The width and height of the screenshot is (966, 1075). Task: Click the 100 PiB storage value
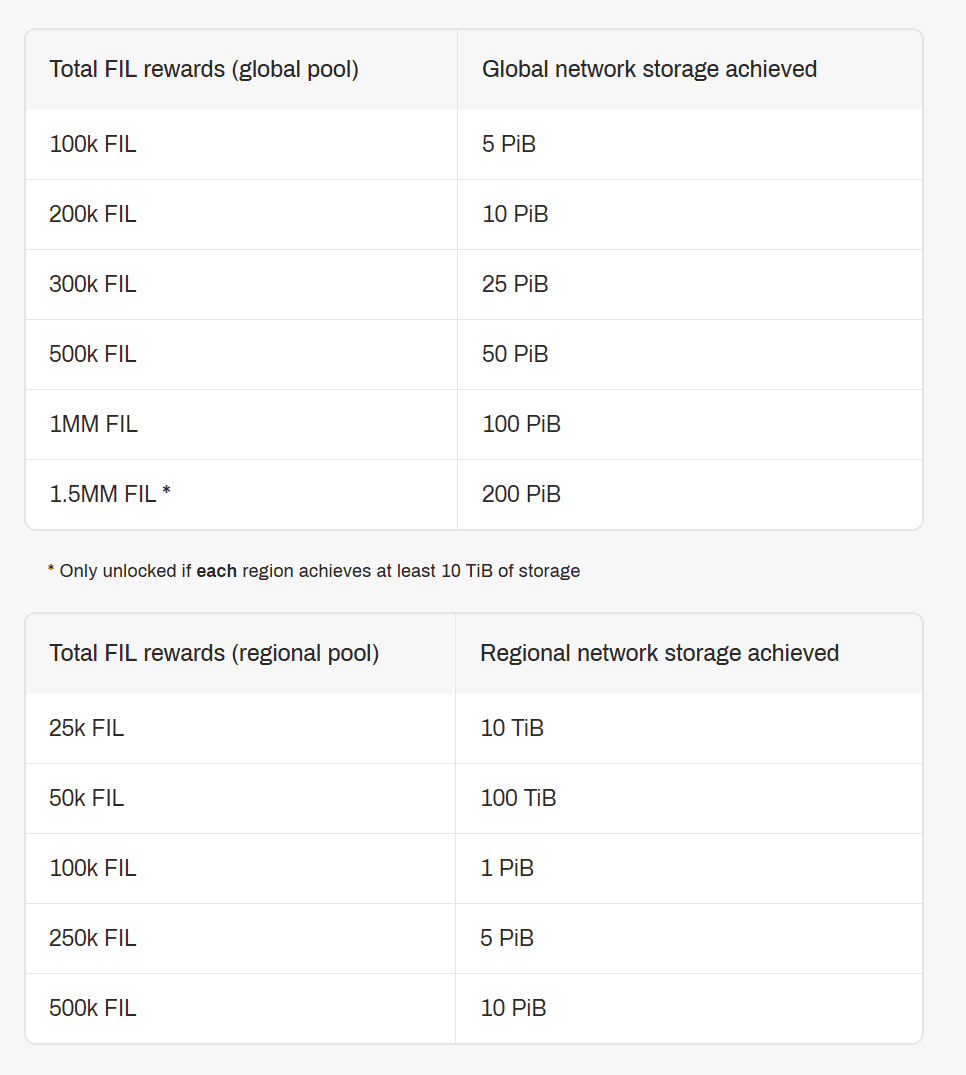tap(521, 424)
